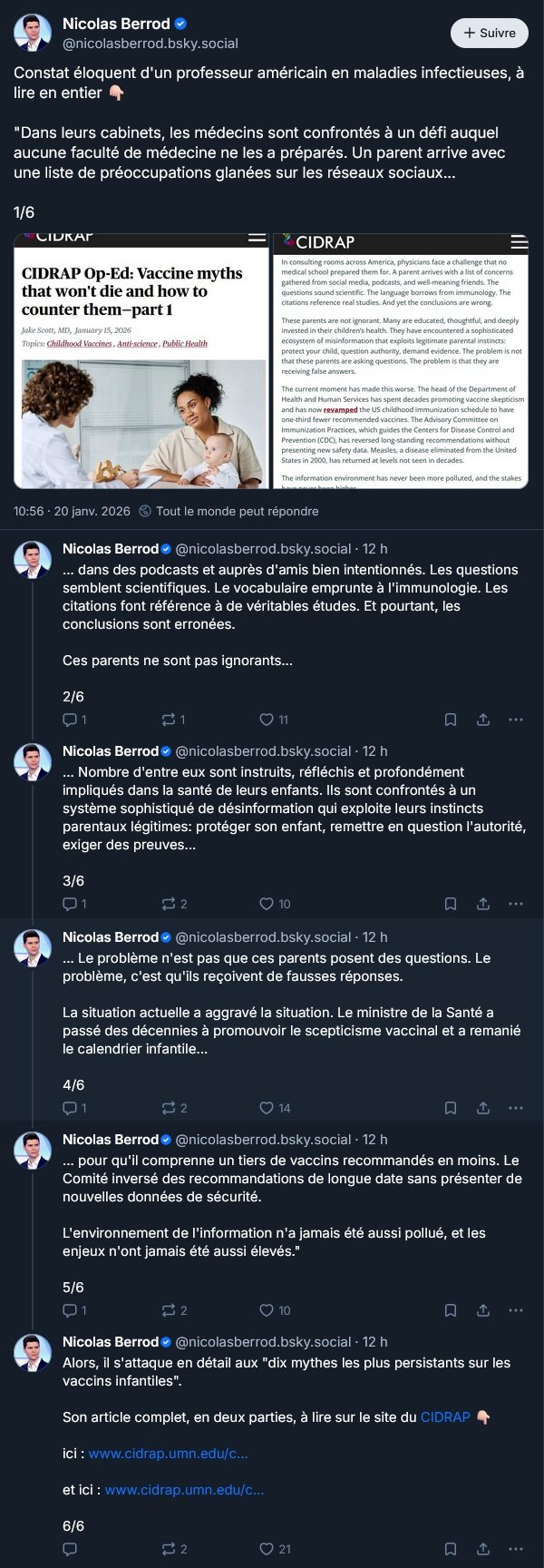Viewport: 544px width, 1568px height.
Task: Open more options on the 4/6 post
Action: coord(516,1108)
